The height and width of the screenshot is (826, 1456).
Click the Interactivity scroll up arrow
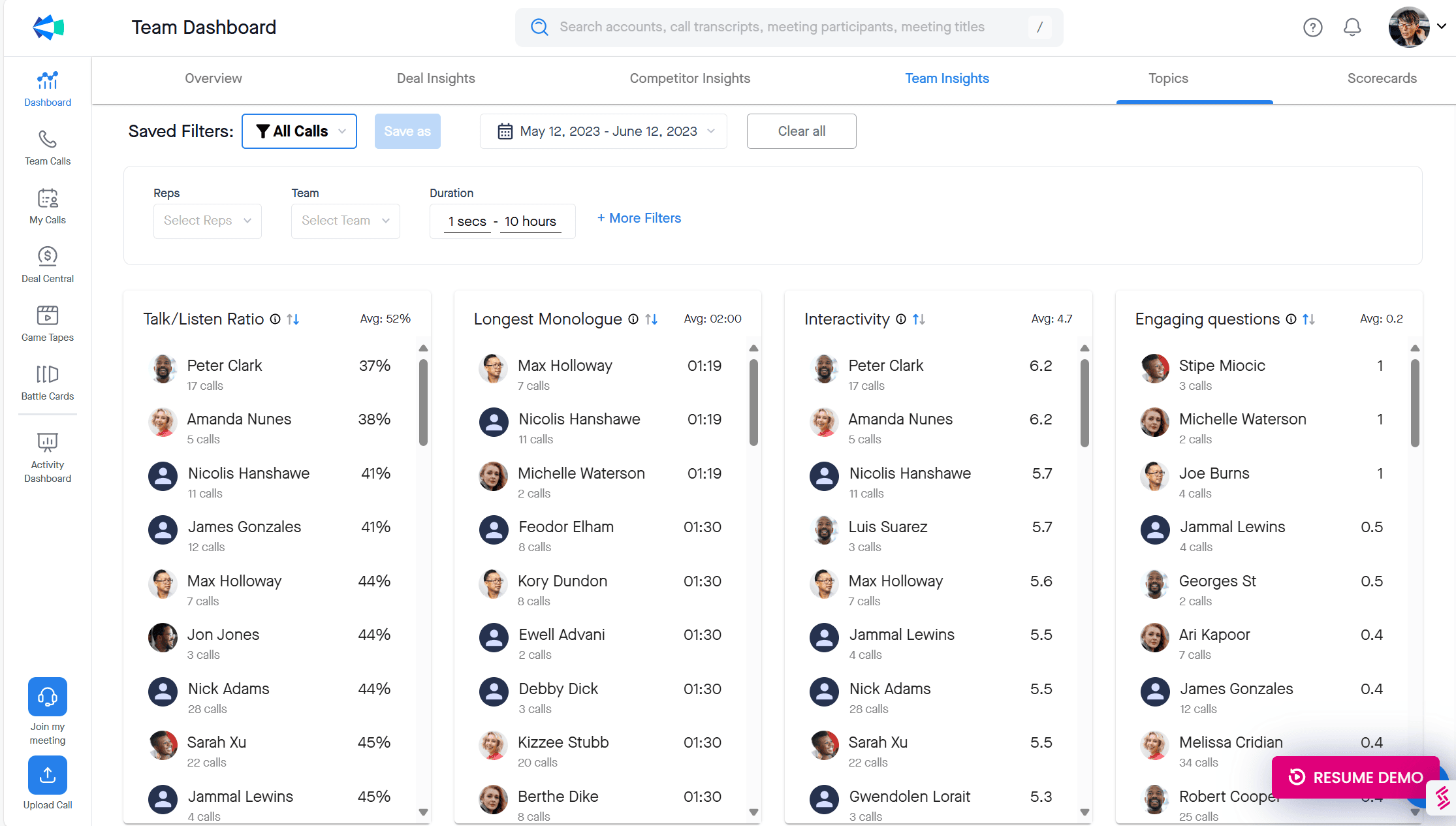(x=1084, y=348)
